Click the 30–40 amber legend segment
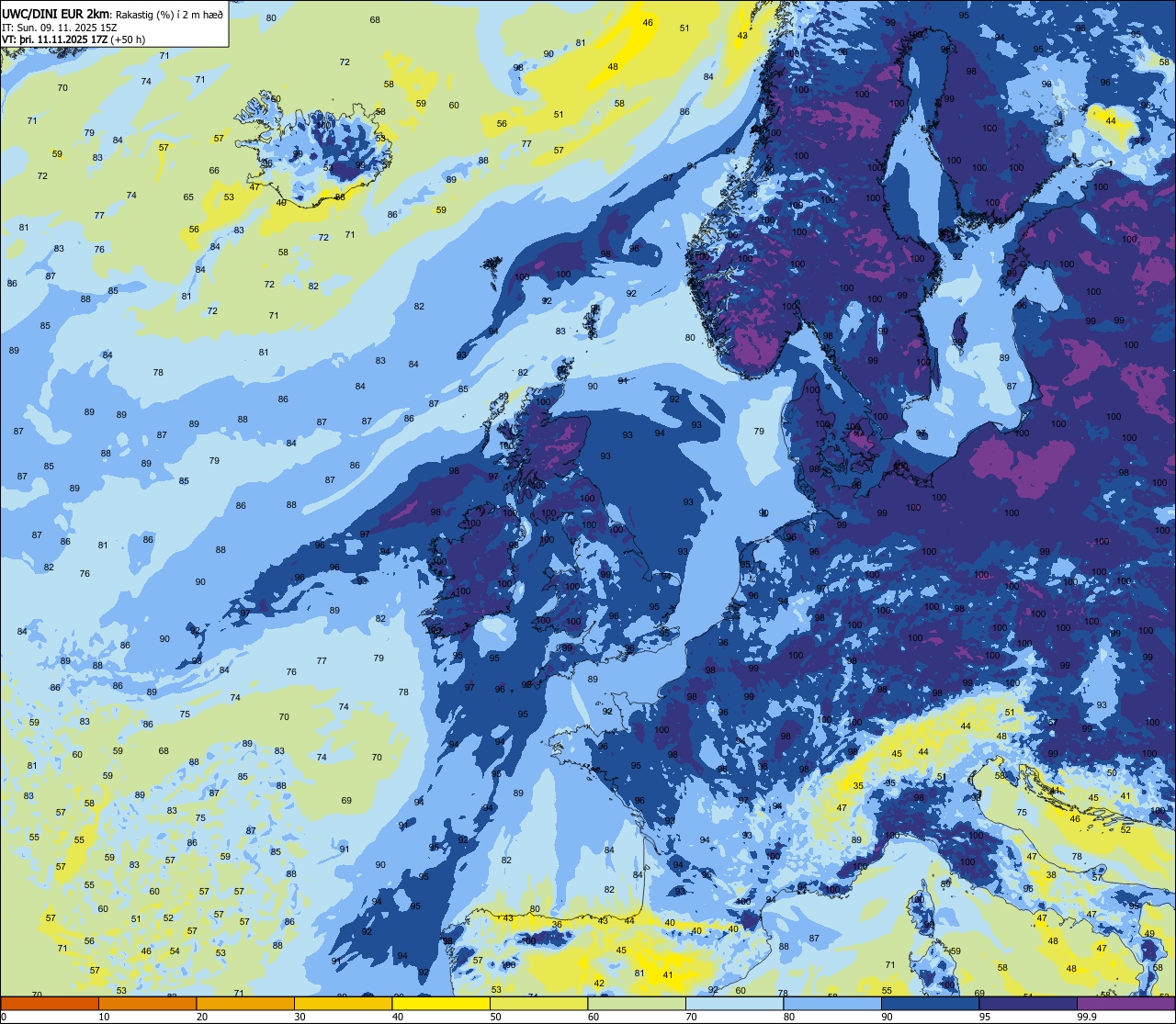The image size is (1176, 1024). [x=343, y=1004]
